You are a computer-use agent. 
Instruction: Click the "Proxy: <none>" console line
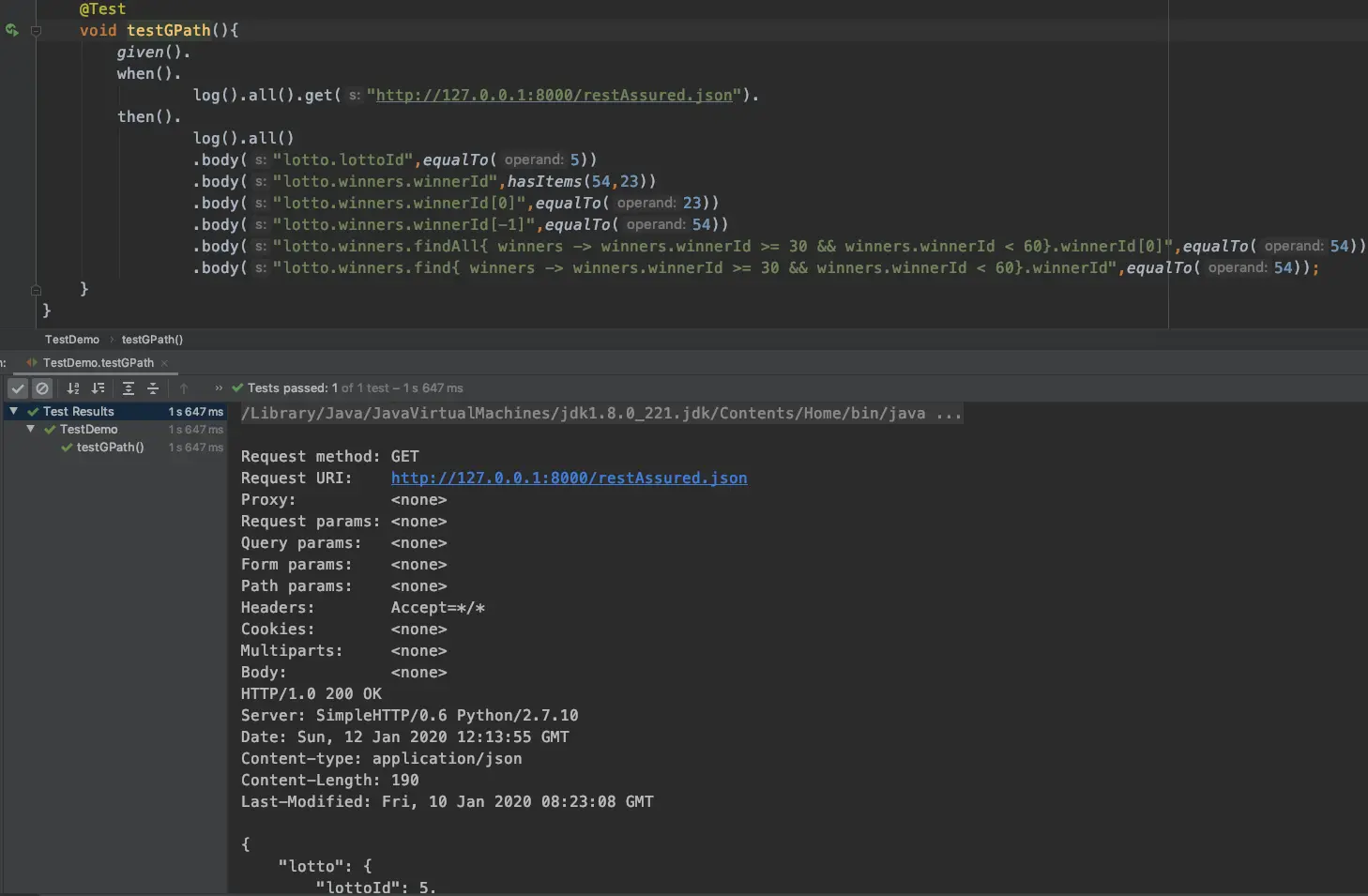pyautogui.click(x=344, y=499)
